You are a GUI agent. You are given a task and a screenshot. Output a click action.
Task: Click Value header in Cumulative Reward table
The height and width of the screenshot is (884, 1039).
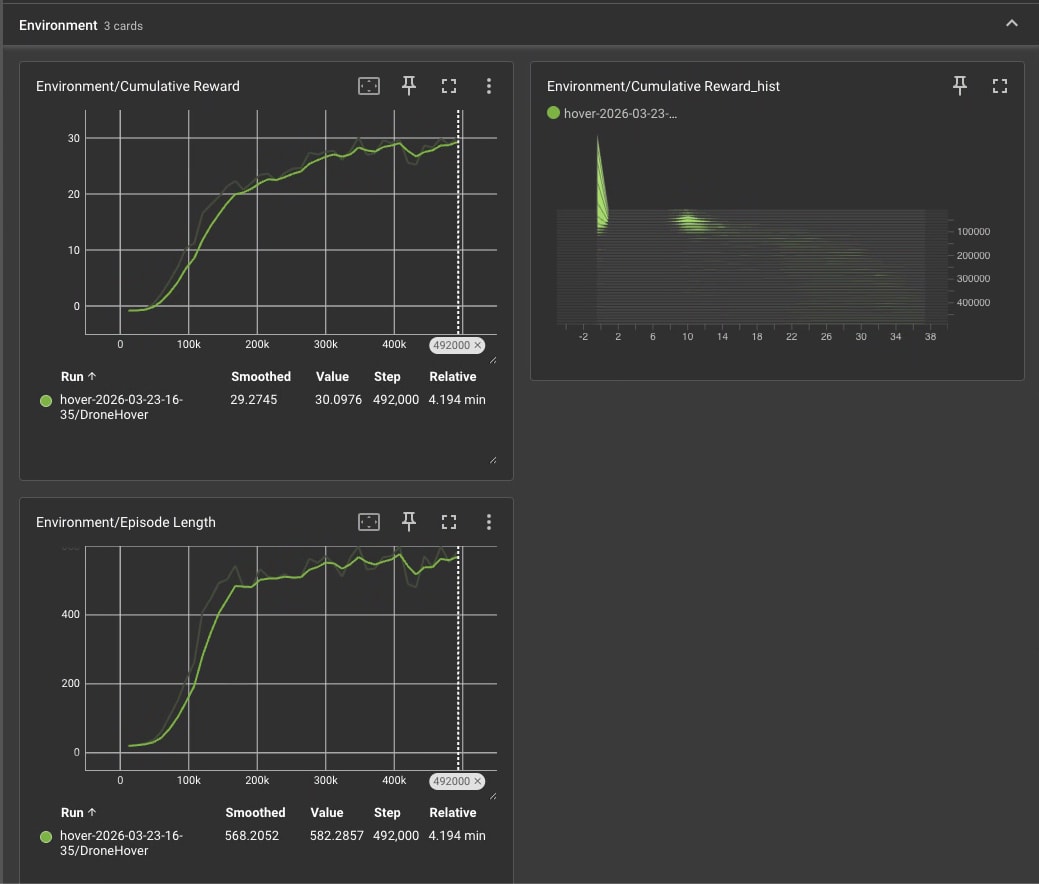(x=332, y=376)
